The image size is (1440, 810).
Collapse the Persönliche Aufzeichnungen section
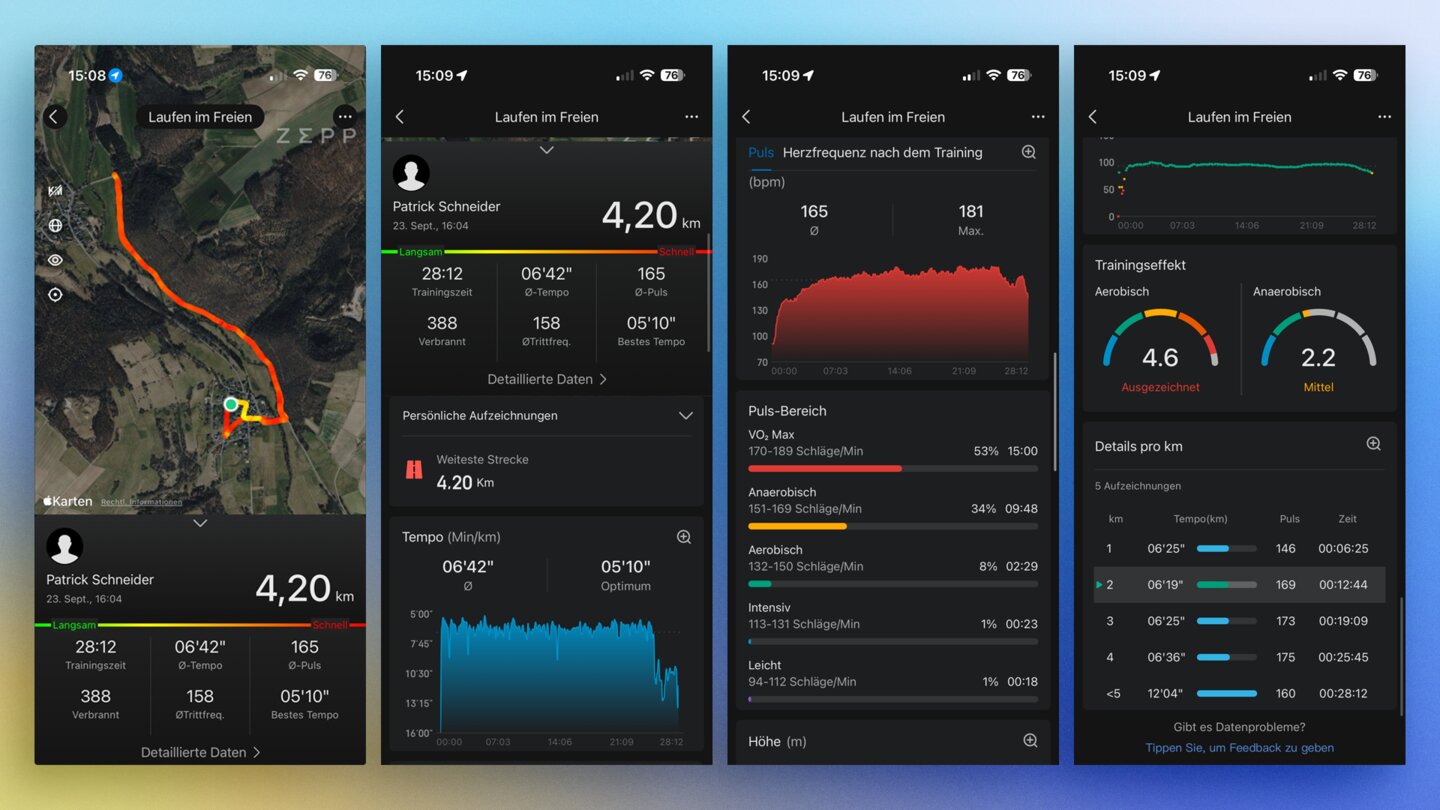685,416
